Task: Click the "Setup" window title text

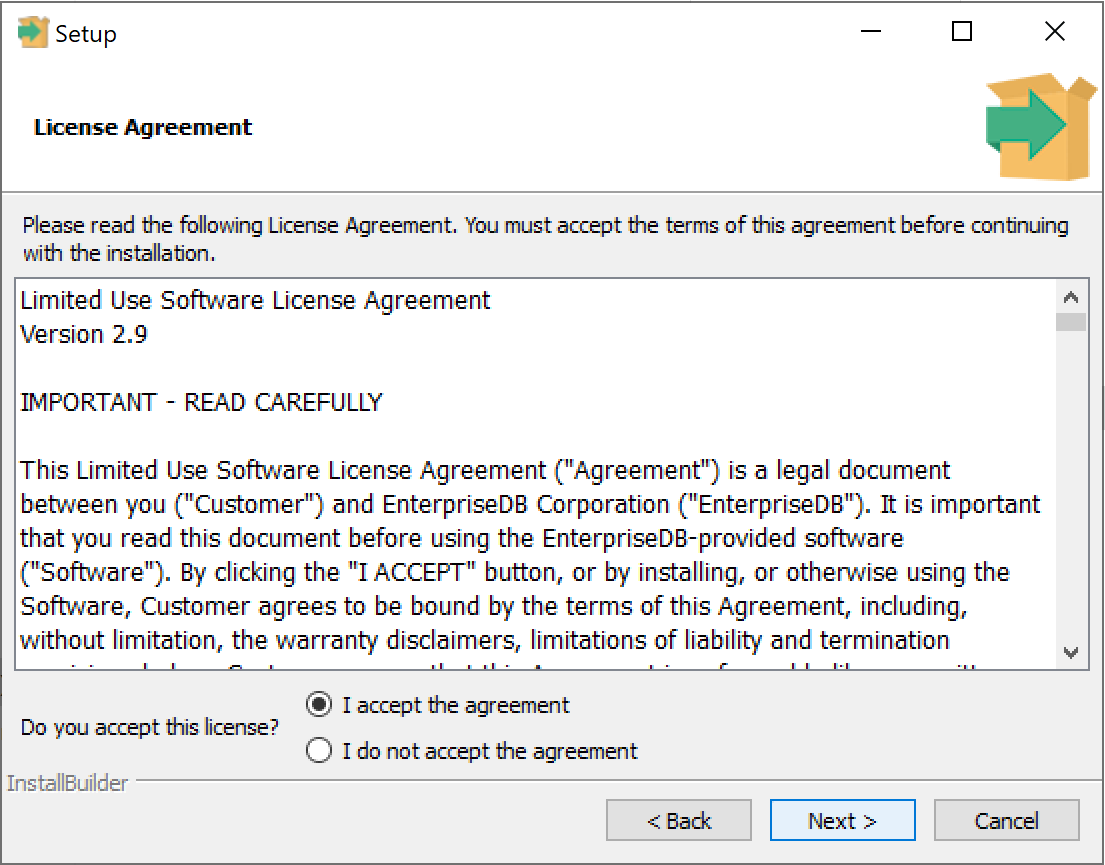Action: pos(86,34)
